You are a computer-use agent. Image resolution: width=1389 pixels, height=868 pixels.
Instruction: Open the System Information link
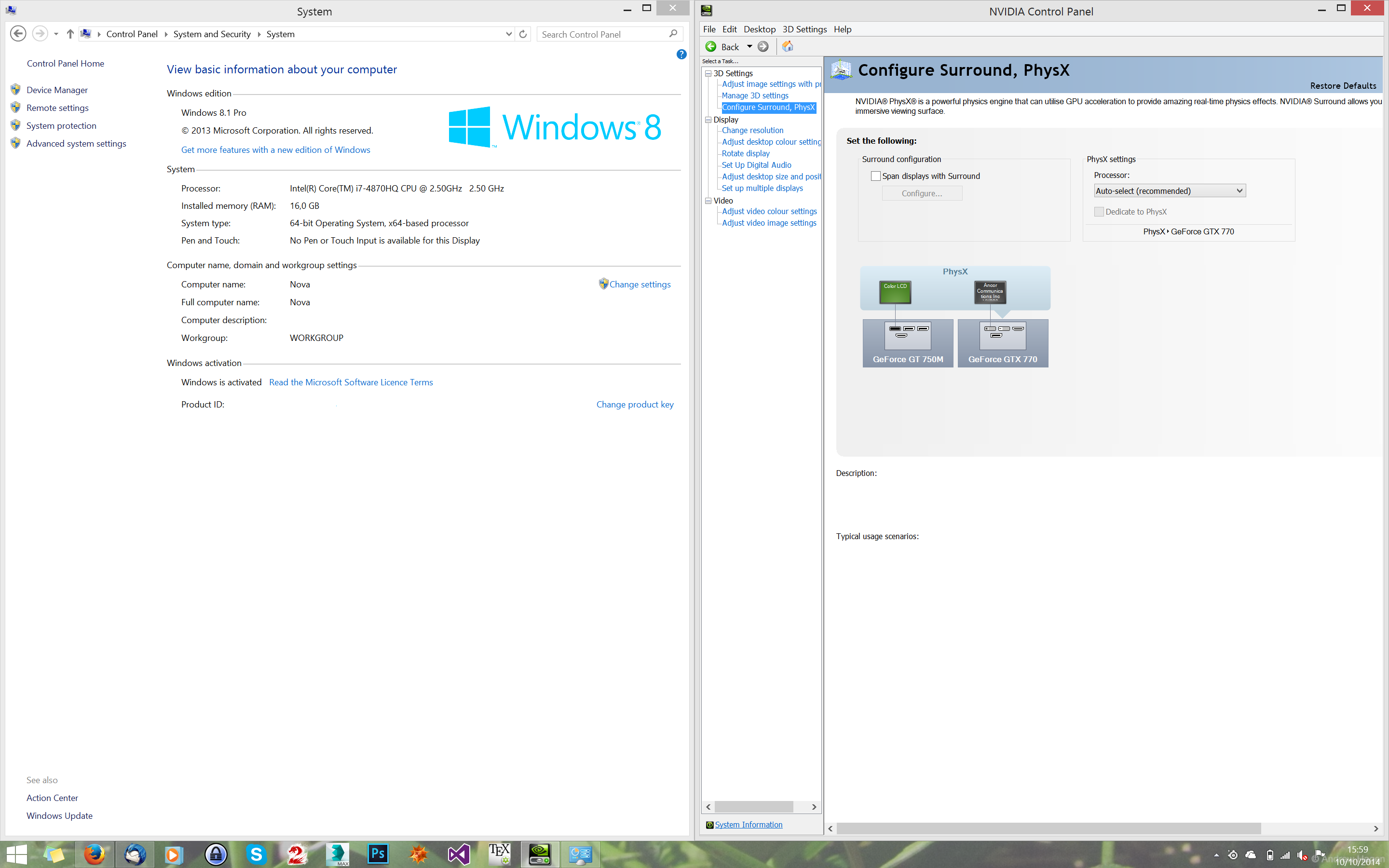click(749, 825)
